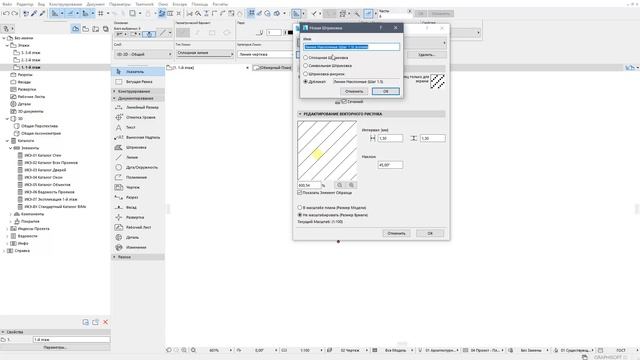
Task: Click the 1:100 scale in status bar
Action: pos(305,350)
